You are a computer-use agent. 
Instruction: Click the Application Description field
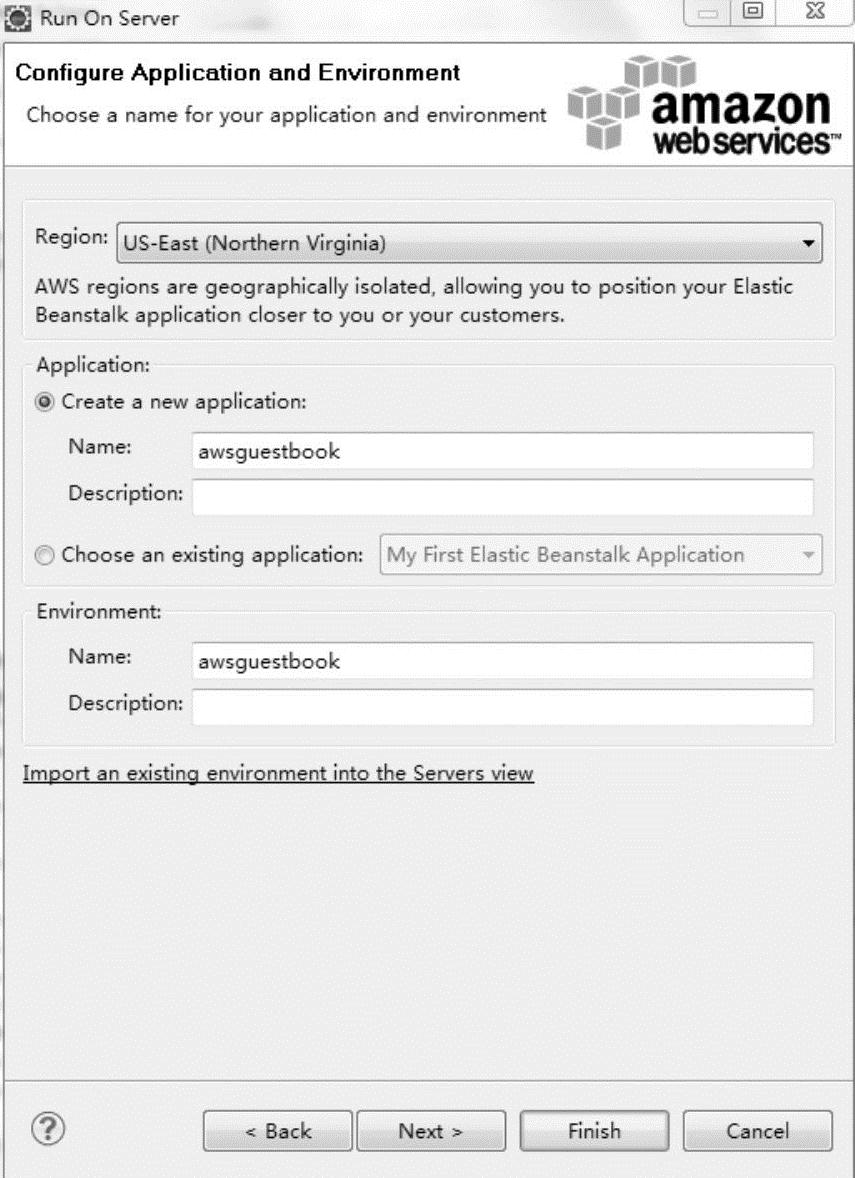[502, 496]
